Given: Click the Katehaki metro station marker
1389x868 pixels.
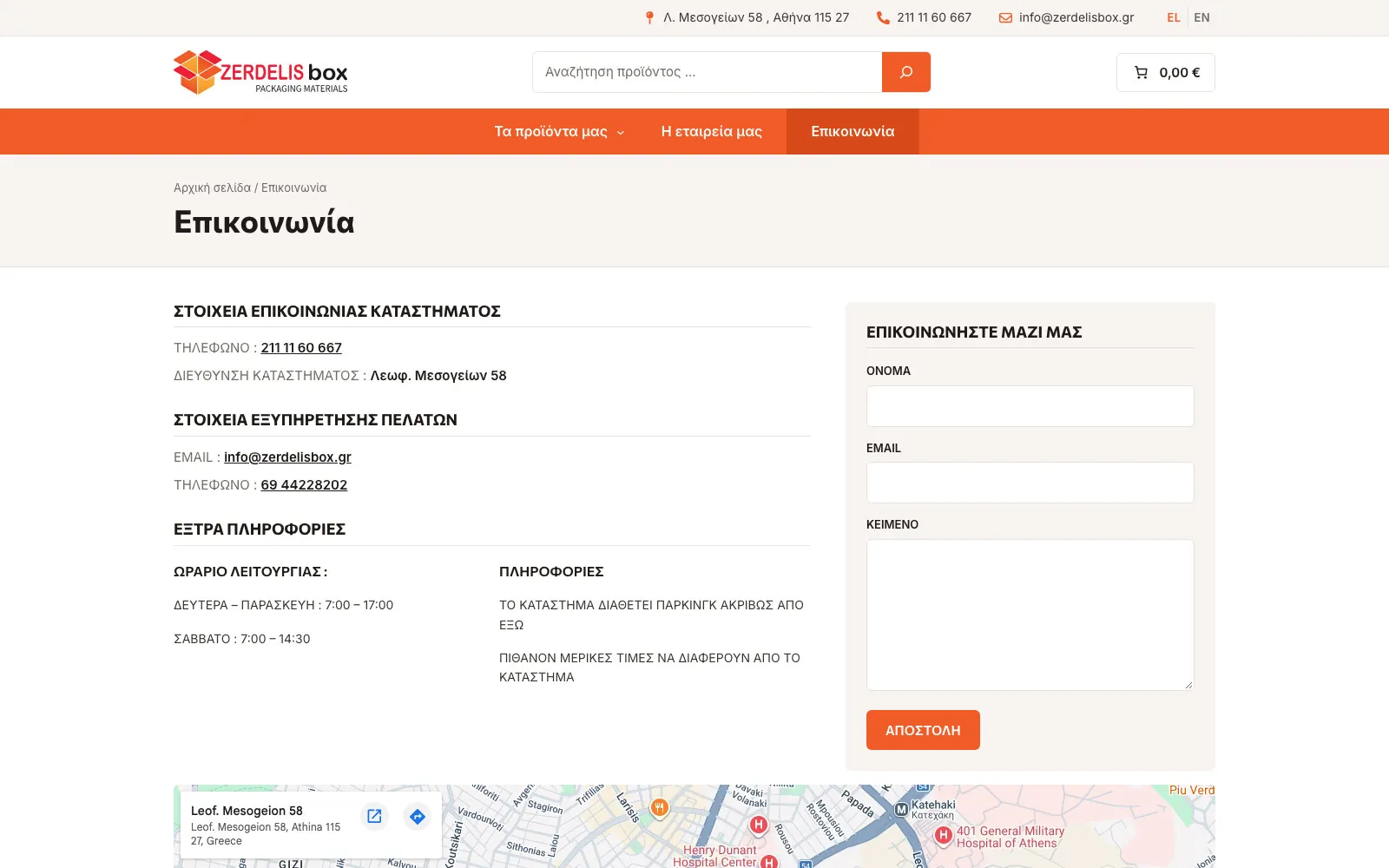Looking at the screenshot, I should tap(901, 809).
